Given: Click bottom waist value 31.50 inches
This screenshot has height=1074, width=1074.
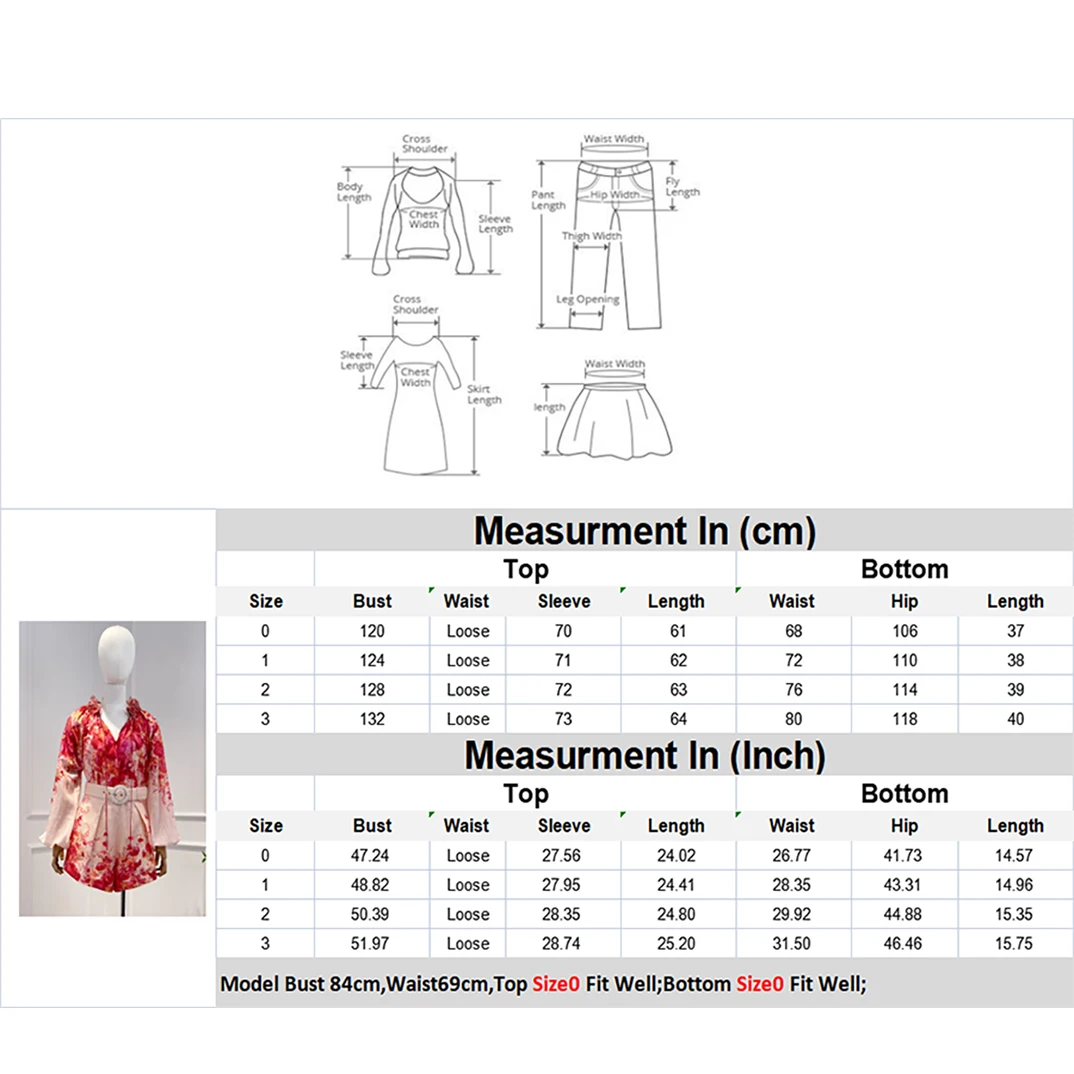Looking at the screenshot, I should 791,944.
